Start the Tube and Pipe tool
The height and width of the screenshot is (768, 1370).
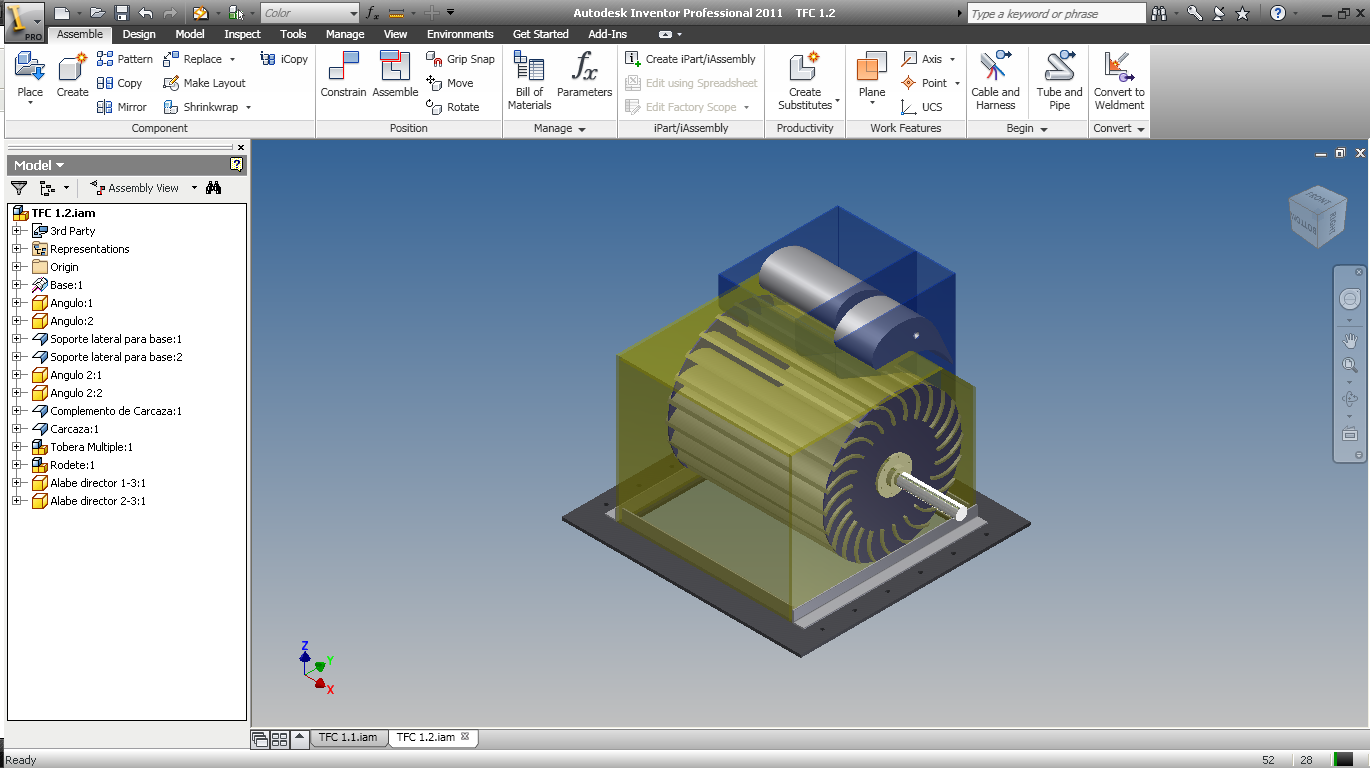[1059, 80]
